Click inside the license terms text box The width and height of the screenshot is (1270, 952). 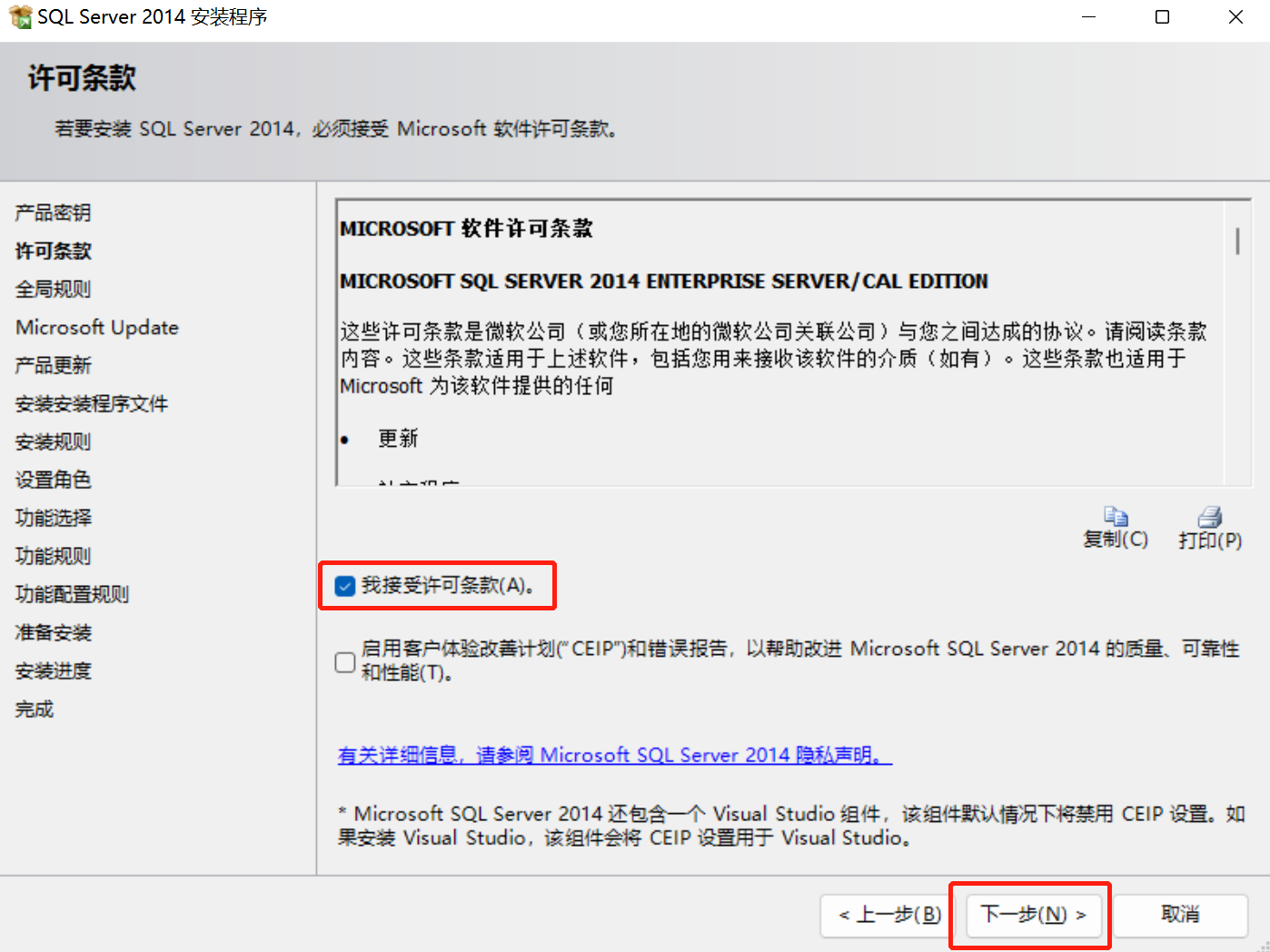coord(793,342)
